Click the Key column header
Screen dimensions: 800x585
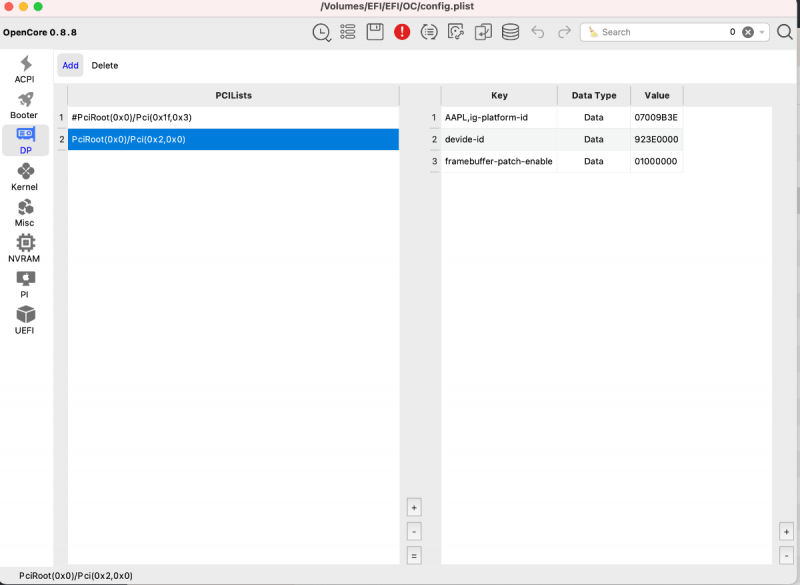[499, 95]
